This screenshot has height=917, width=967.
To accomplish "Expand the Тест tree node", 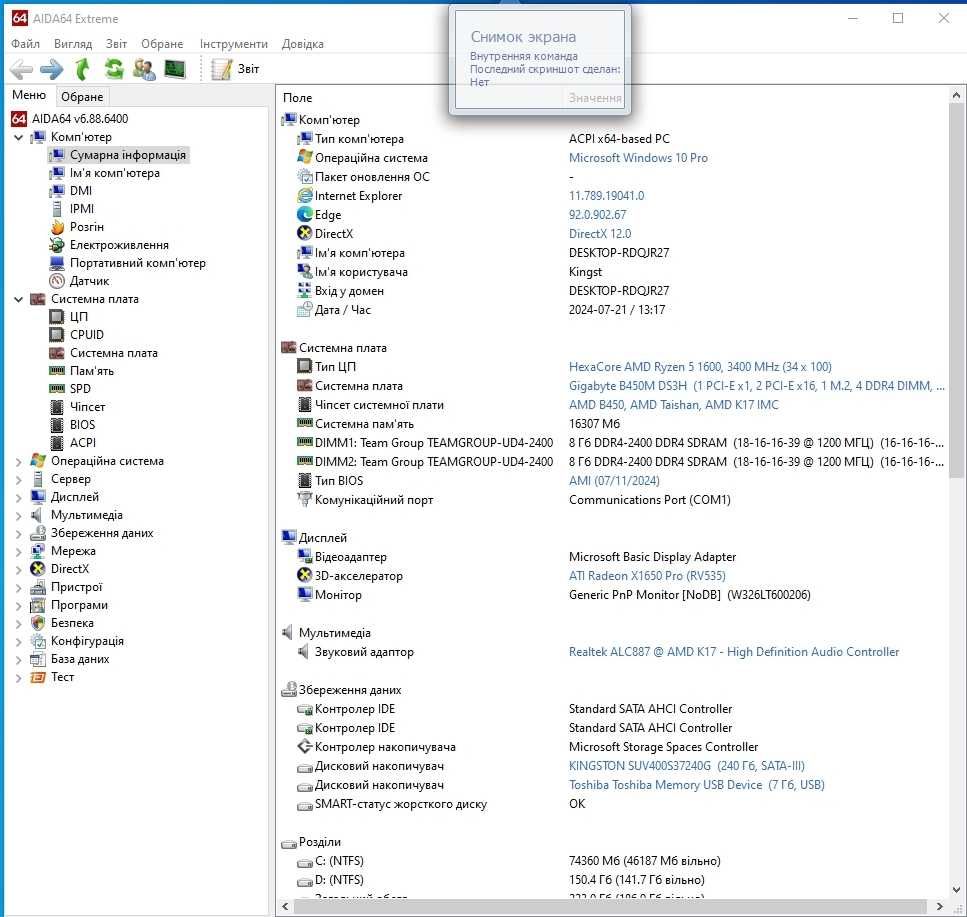I will [x=19, y=677].
